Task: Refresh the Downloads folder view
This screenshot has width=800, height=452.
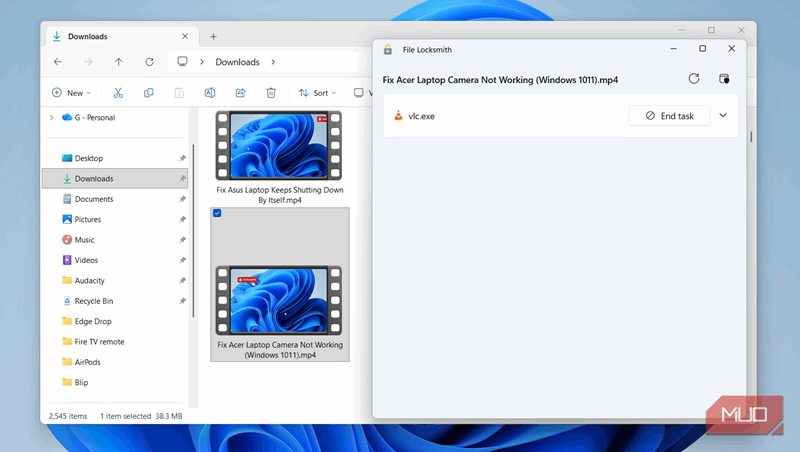Action: [149, 62]
